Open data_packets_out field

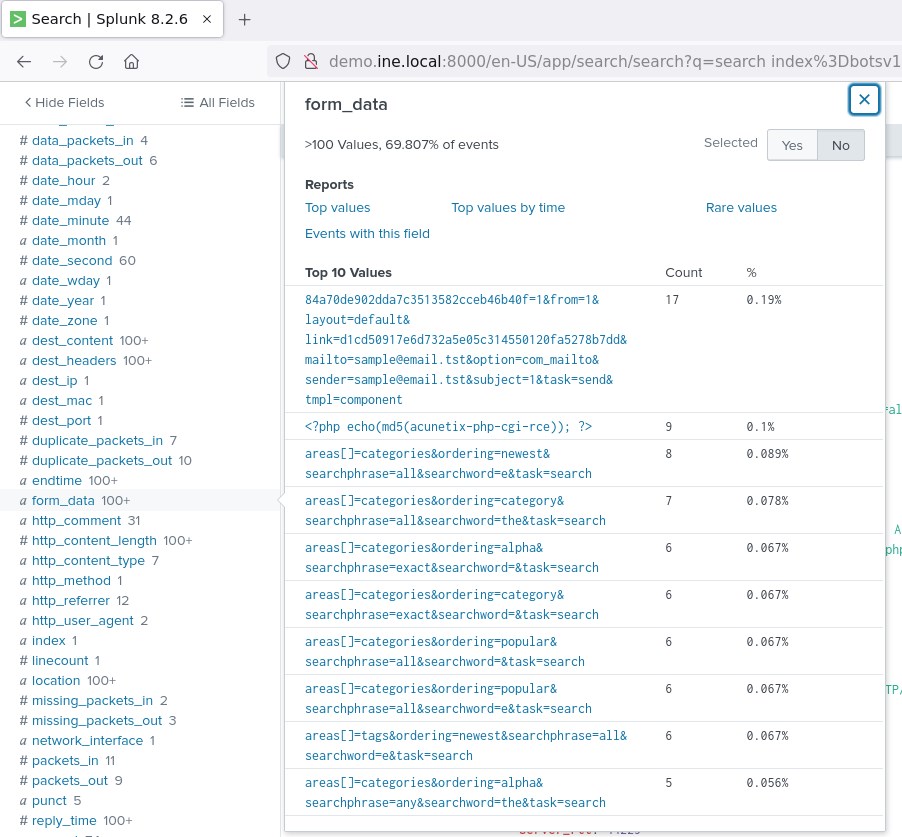87,160
